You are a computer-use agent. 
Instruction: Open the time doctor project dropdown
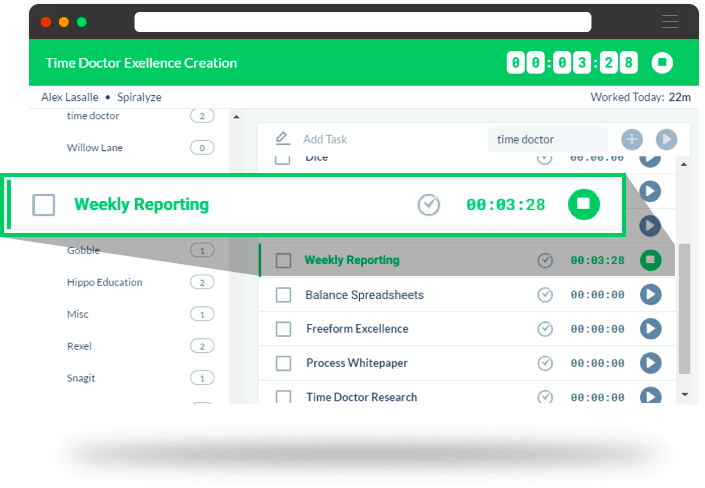click(x=548, y=139)
